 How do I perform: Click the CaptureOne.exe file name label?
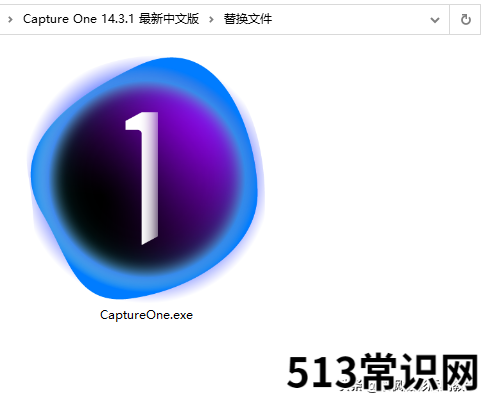click(146, 315)
